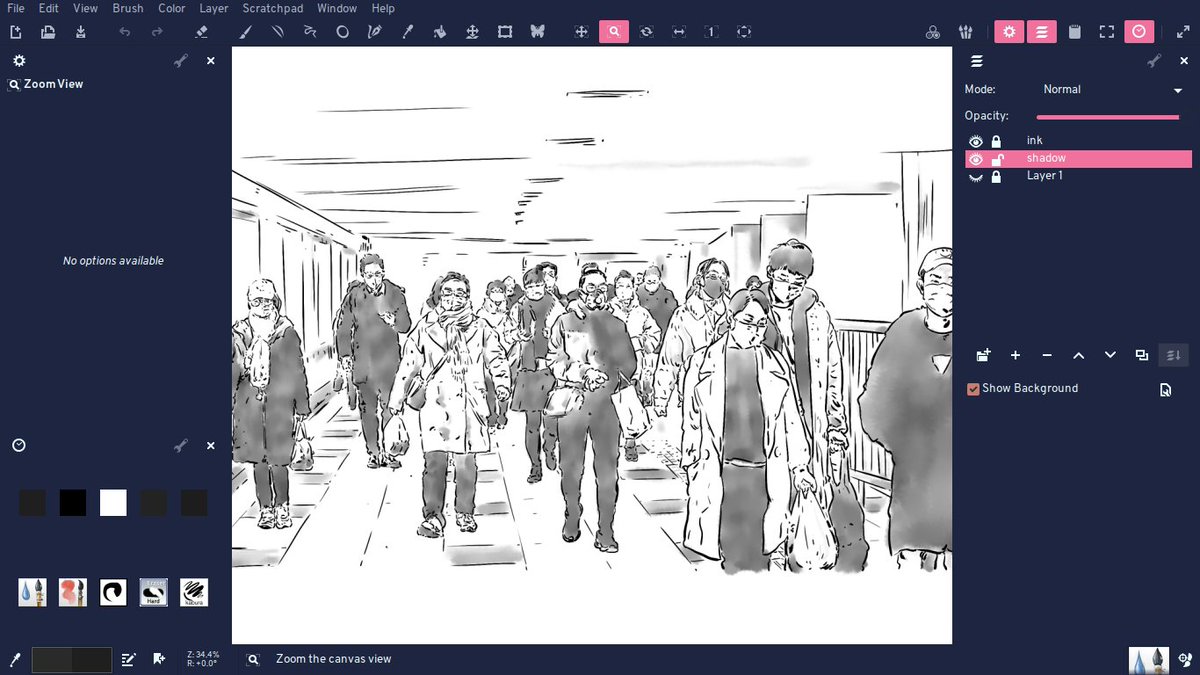Screen dimensions: 1200x675
Task: Mirror the view horizontally
Action: pos(679,32)
